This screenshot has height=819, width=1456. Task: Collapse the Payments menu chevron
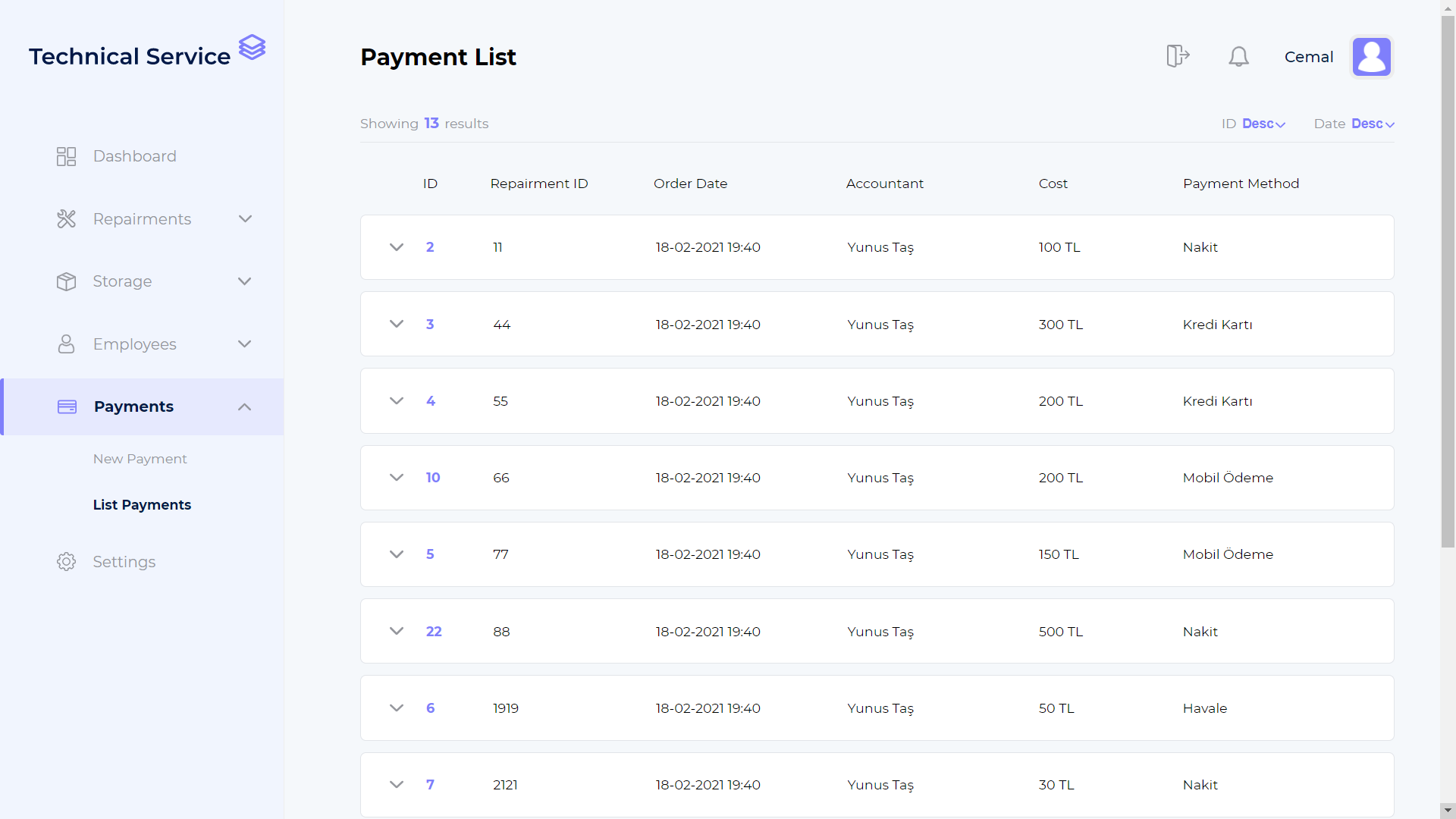[244, 407]
